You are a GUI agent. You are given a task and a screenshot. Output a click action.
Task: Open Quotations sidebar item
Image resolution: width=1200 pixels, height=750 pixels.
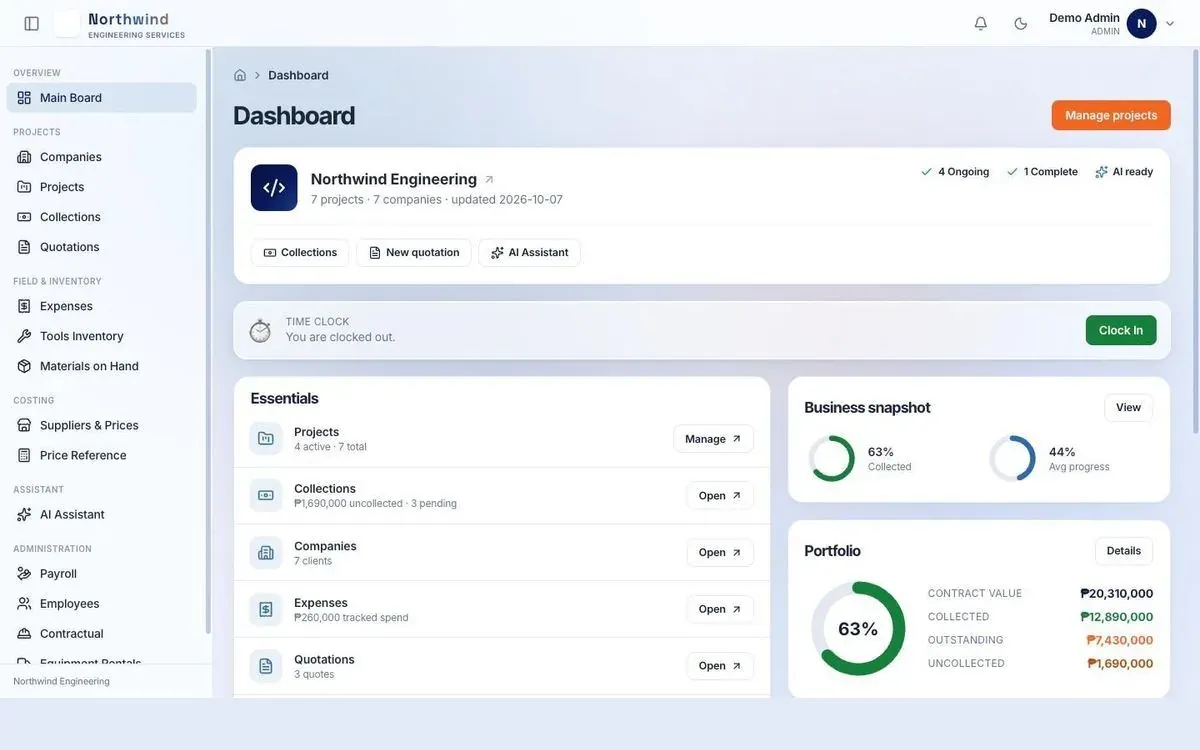(x=102, y=247)
